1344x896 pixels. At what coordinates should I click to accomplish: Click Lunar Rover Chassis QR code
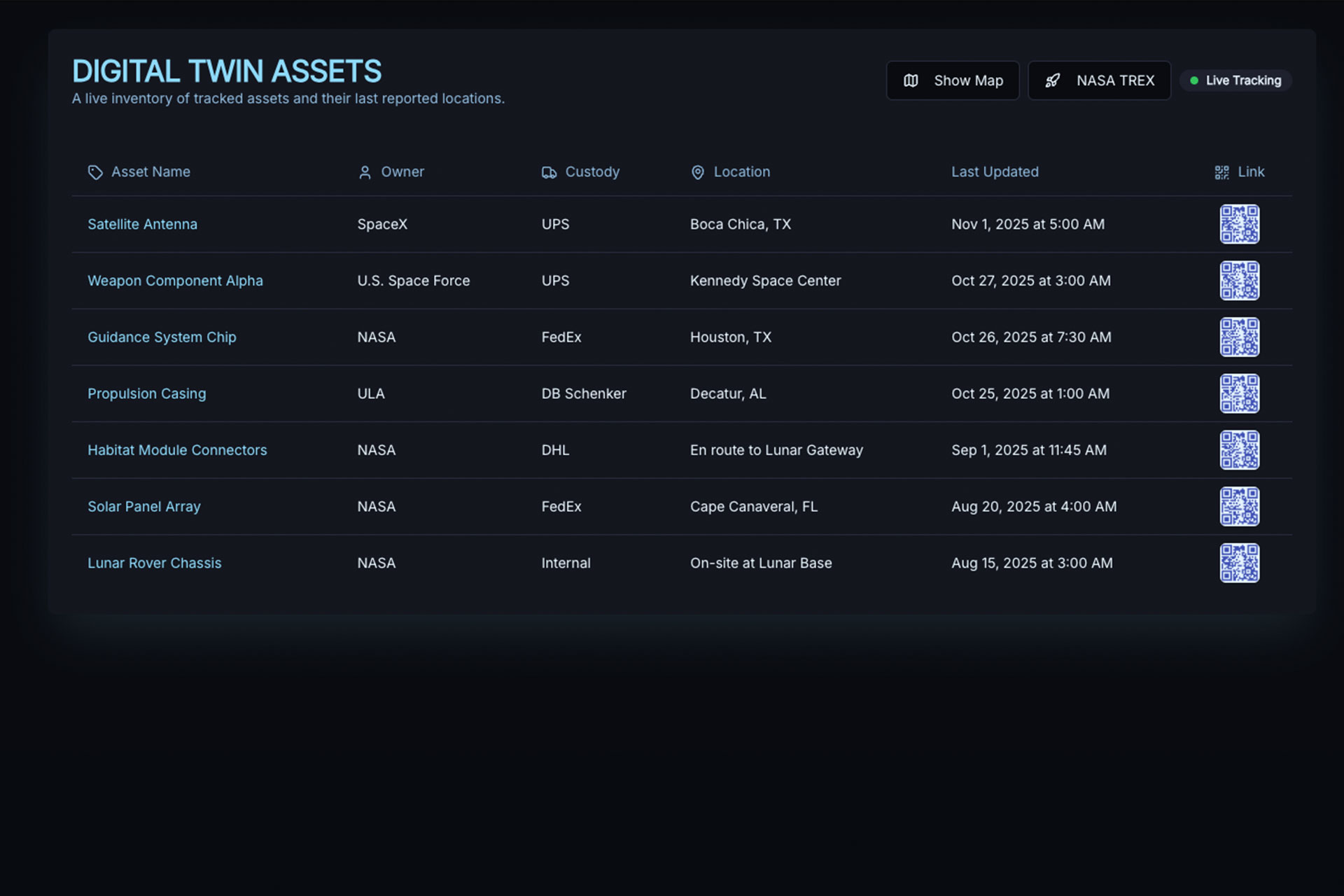coord(1239,563)
